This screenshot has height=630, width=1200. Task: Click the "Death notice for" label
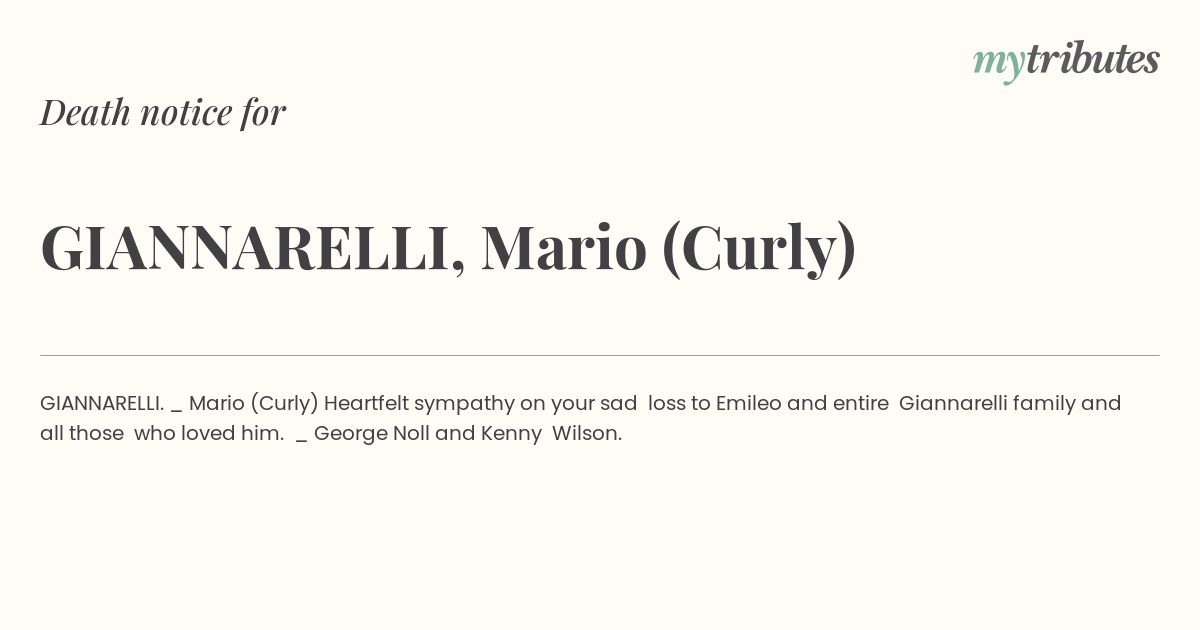pos(163,112)
